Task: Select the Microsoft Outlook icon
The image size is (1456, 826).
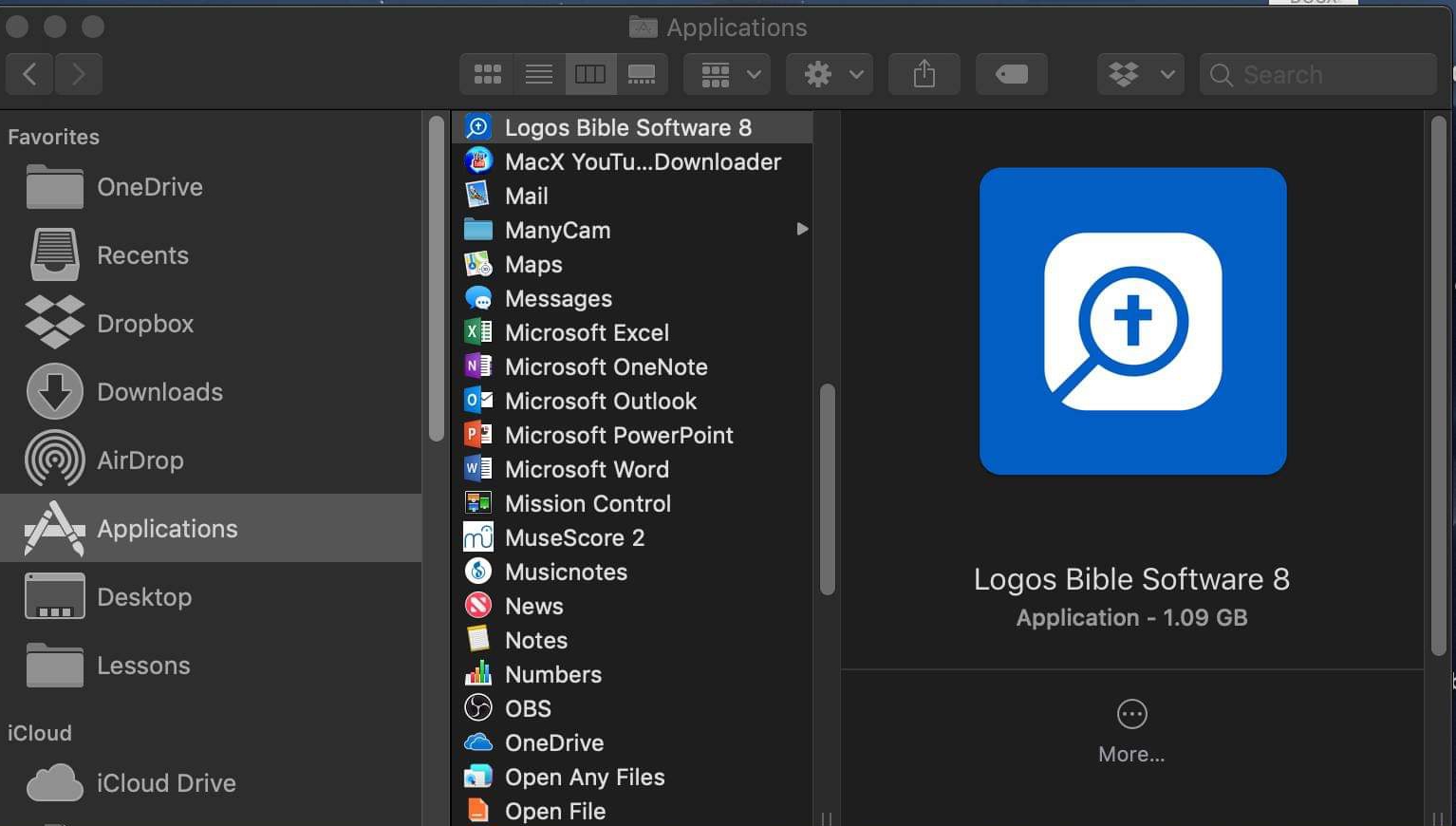Action: (x=478, y=401)
